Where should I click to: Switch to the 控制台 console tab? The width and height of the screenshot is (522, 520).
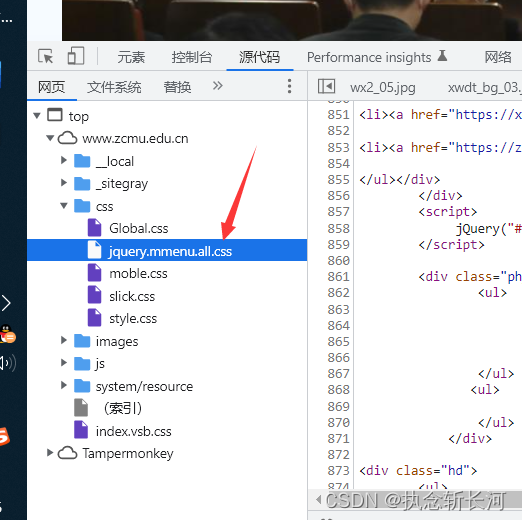[x=192, y=57]
